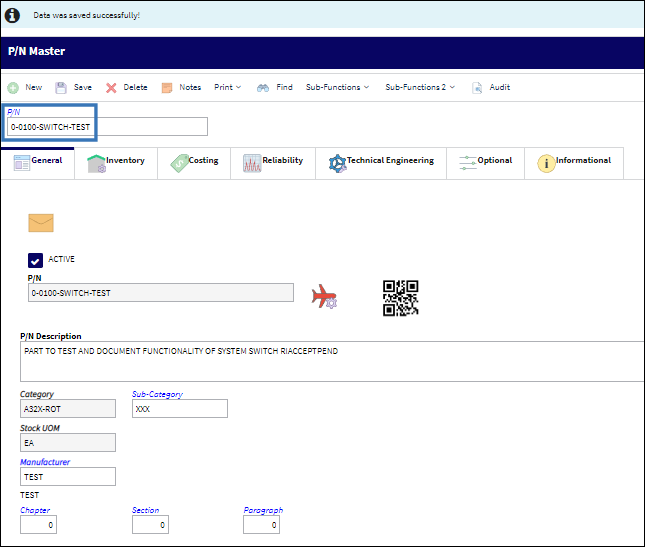Screen dimensions: 645x547
Task: Click the Delete button label
Action: click(135, 87)
